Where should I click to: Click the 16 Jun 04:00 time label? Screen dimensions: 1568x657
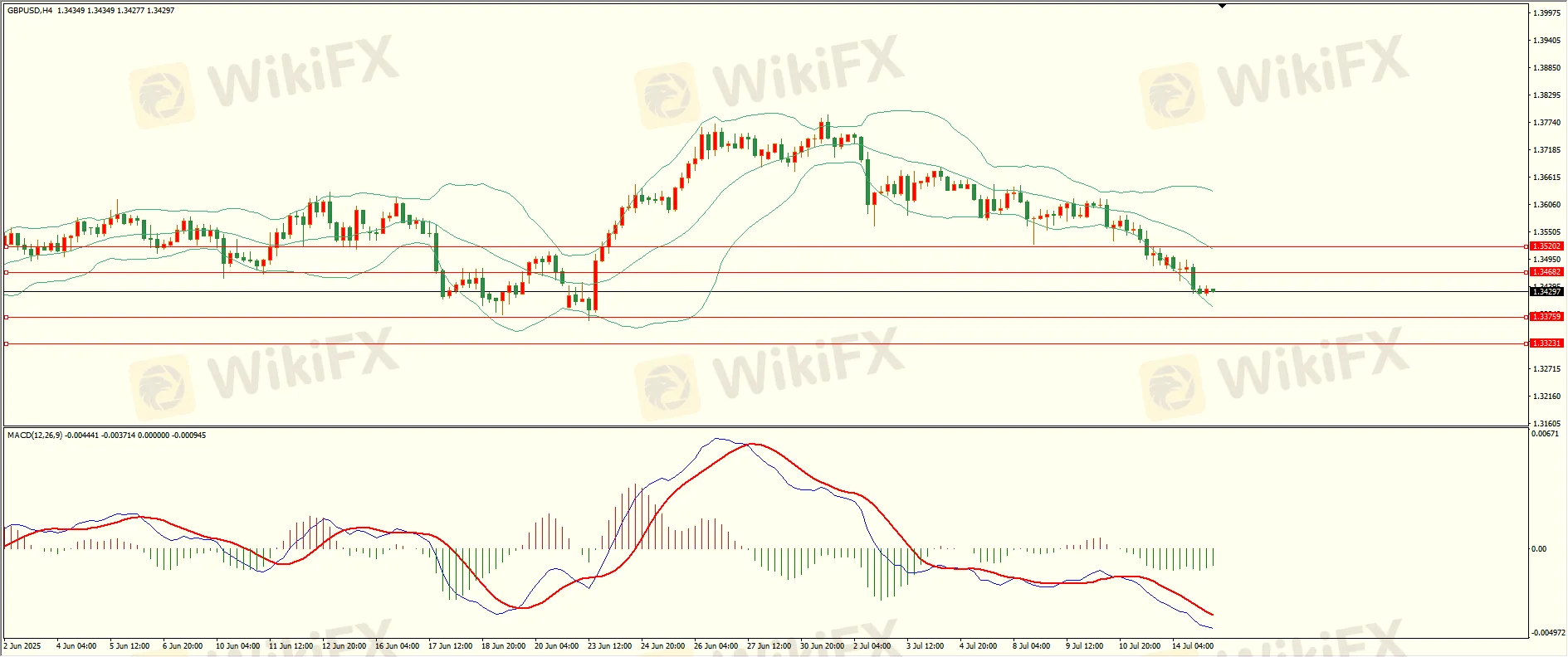[x=397, y=646]
